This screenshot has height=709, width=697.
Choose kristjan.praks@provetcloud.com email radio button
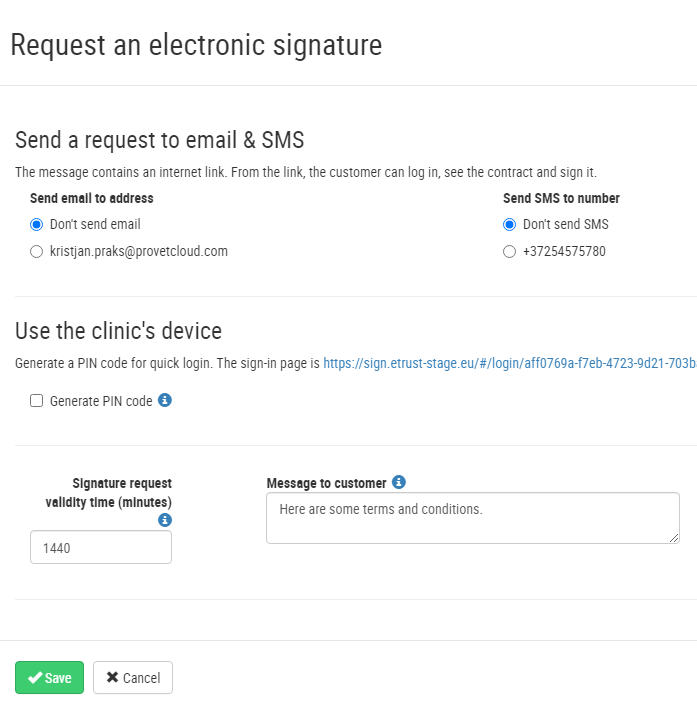click(x=37, y=252)
